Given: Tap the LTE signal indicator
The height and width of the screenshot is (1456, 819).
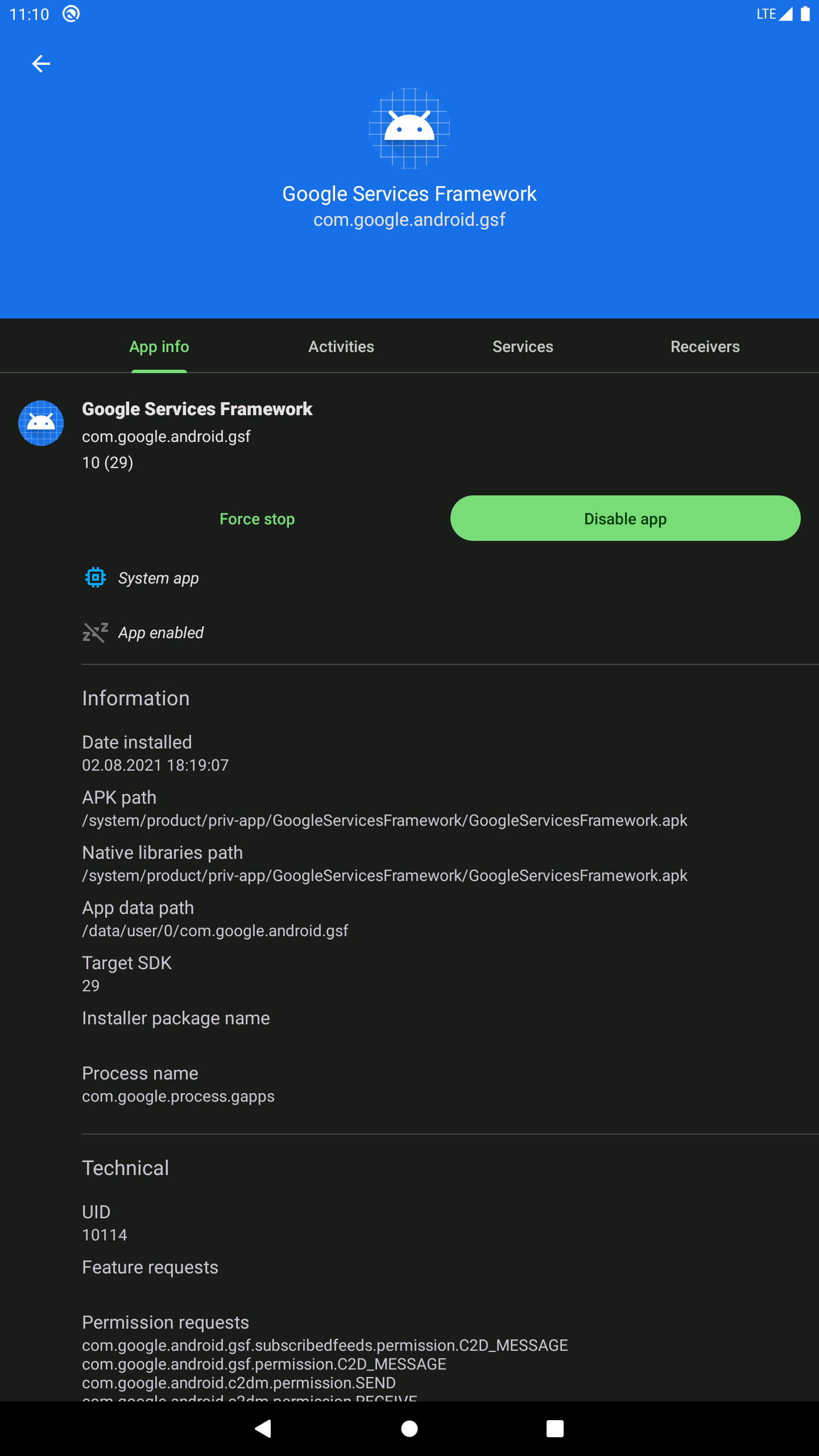Looking at the screenshot, I should click(774, 14).
